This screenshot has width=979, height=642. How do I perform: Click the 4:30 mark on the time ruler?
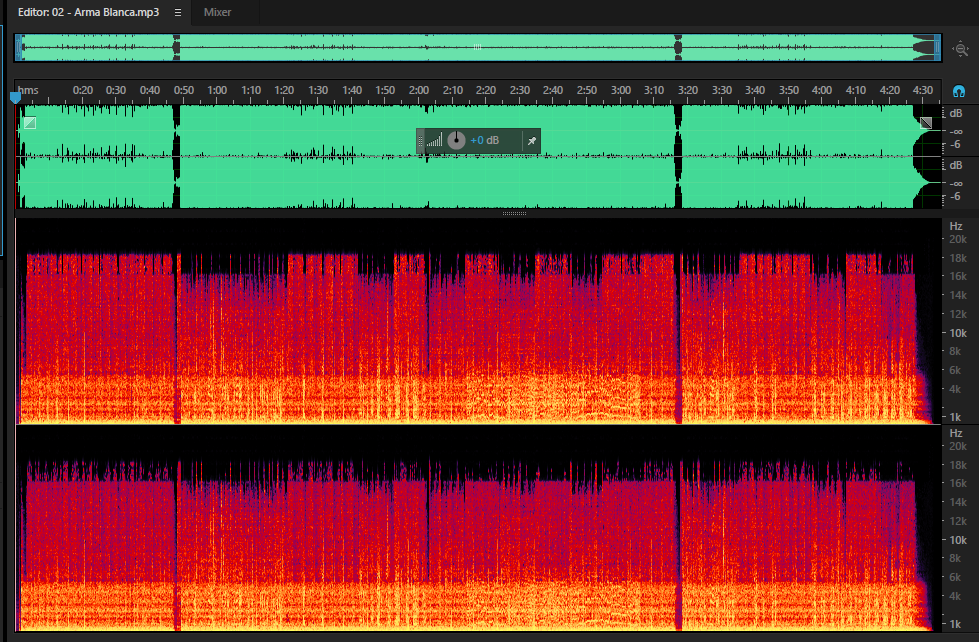click(923, 90)
